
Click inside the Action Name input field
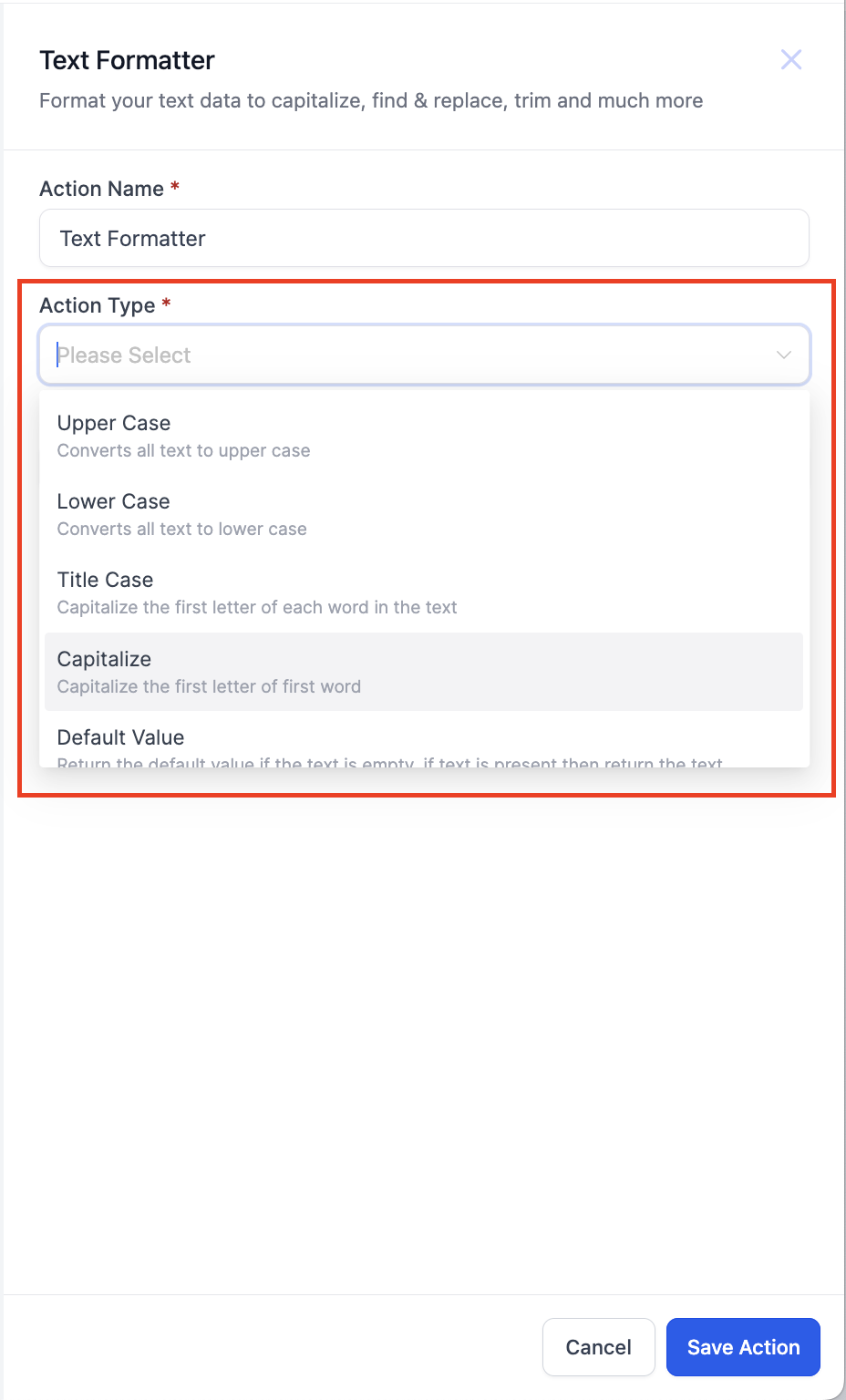click(425, 238)
